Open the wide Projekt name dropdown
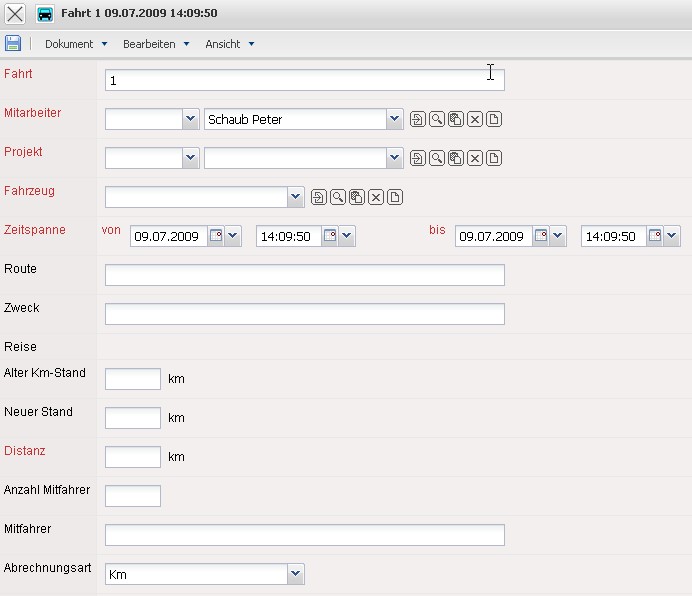692x596 pixels. 394,158
